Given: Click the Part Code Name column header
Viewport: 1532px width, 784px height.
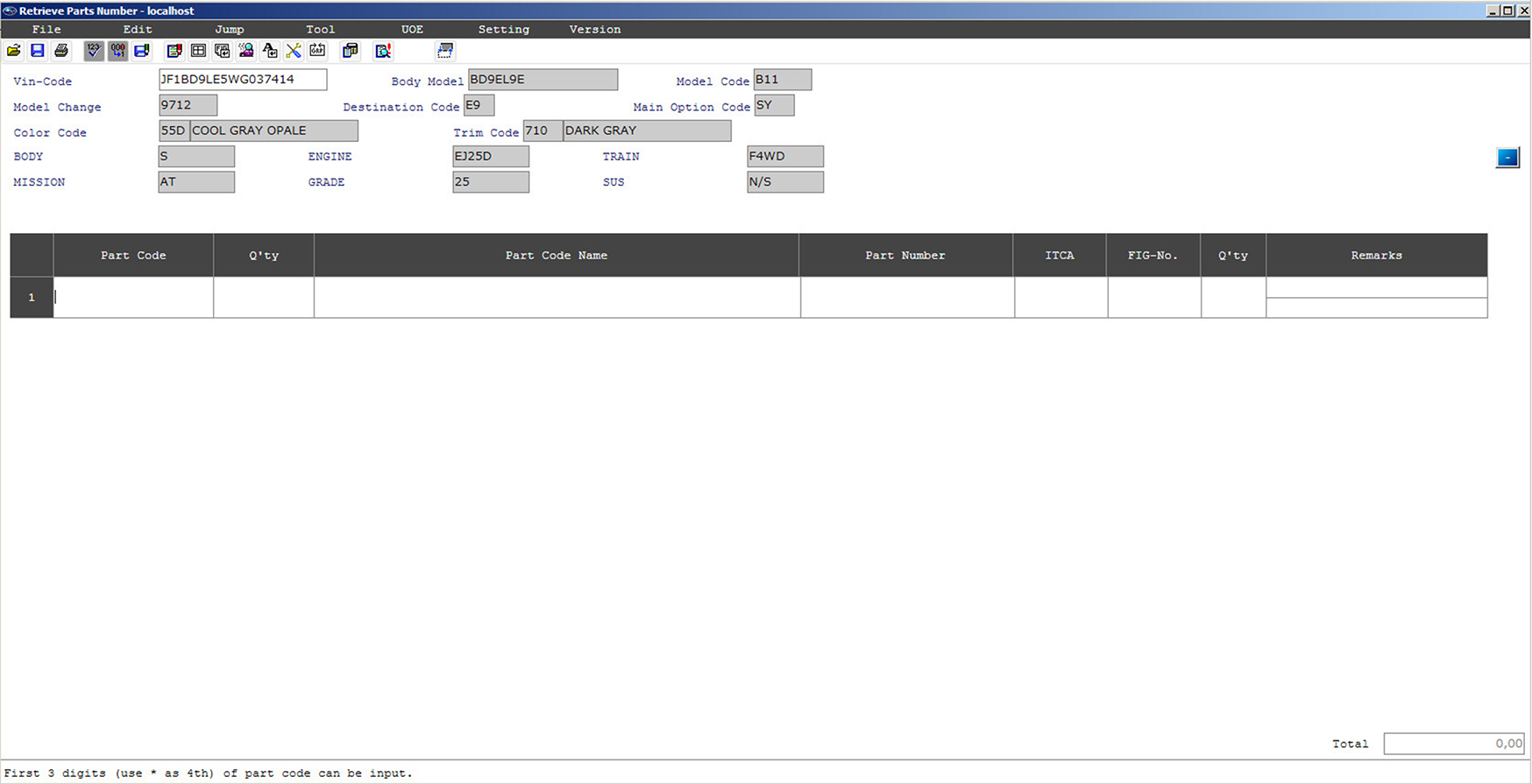Looking at the screenshot, I should coord(556,255).
